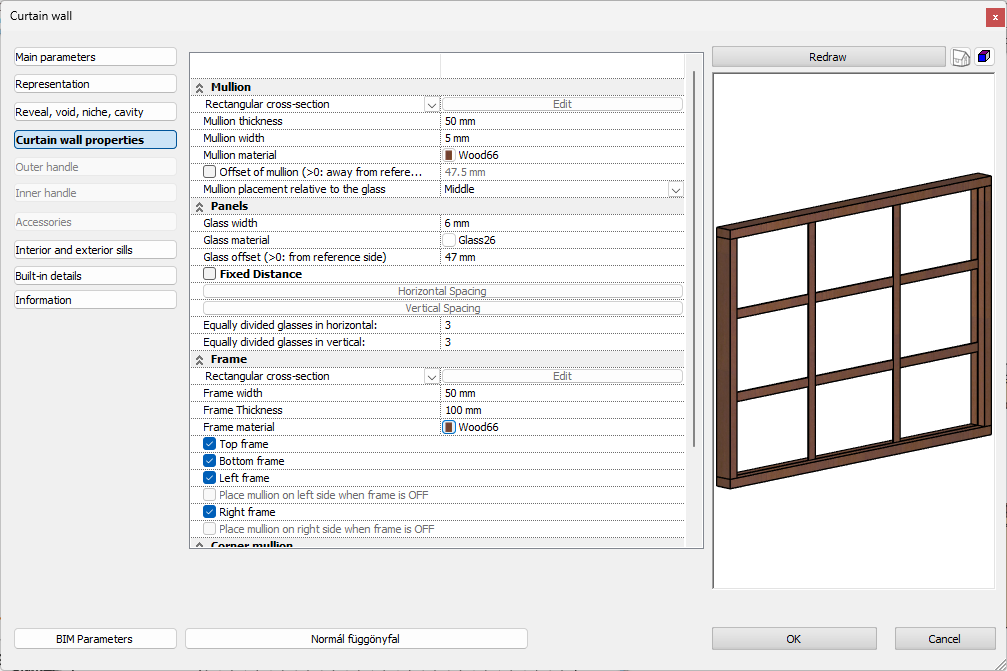Image resolution: width=1007 pixels, height=671 pixels.
Task: Tick Place mullion on right side checkbox
Action: [x=209, y=529]
